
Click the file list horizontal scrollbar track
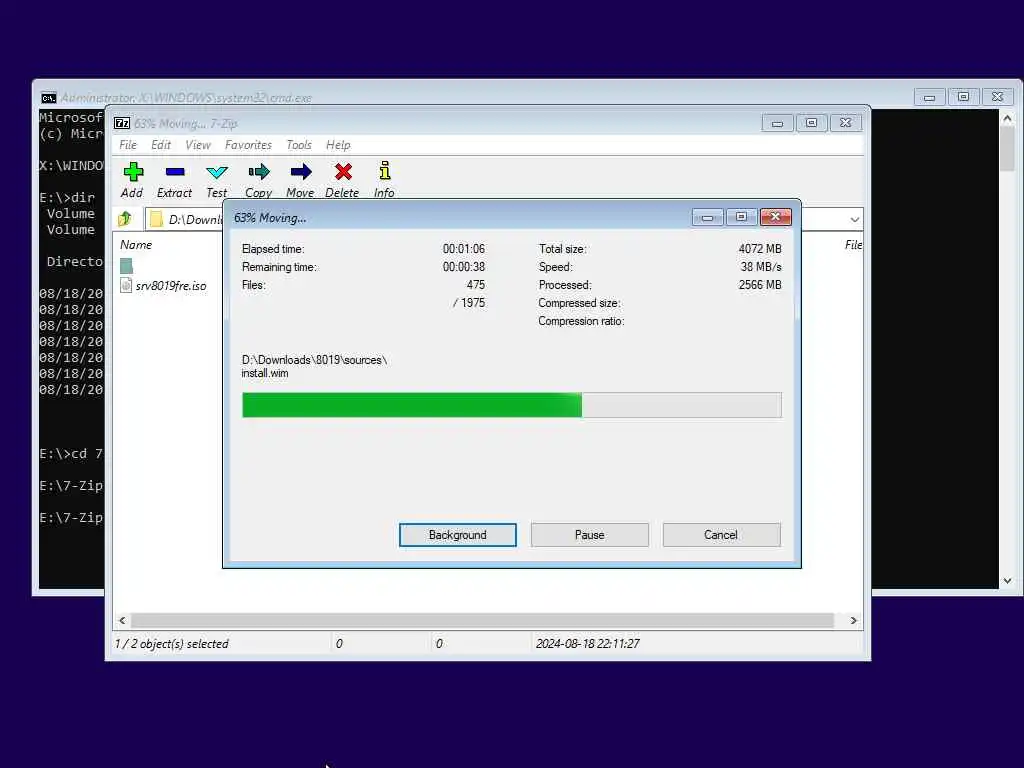pyautogui.click(x=483, y=620)
